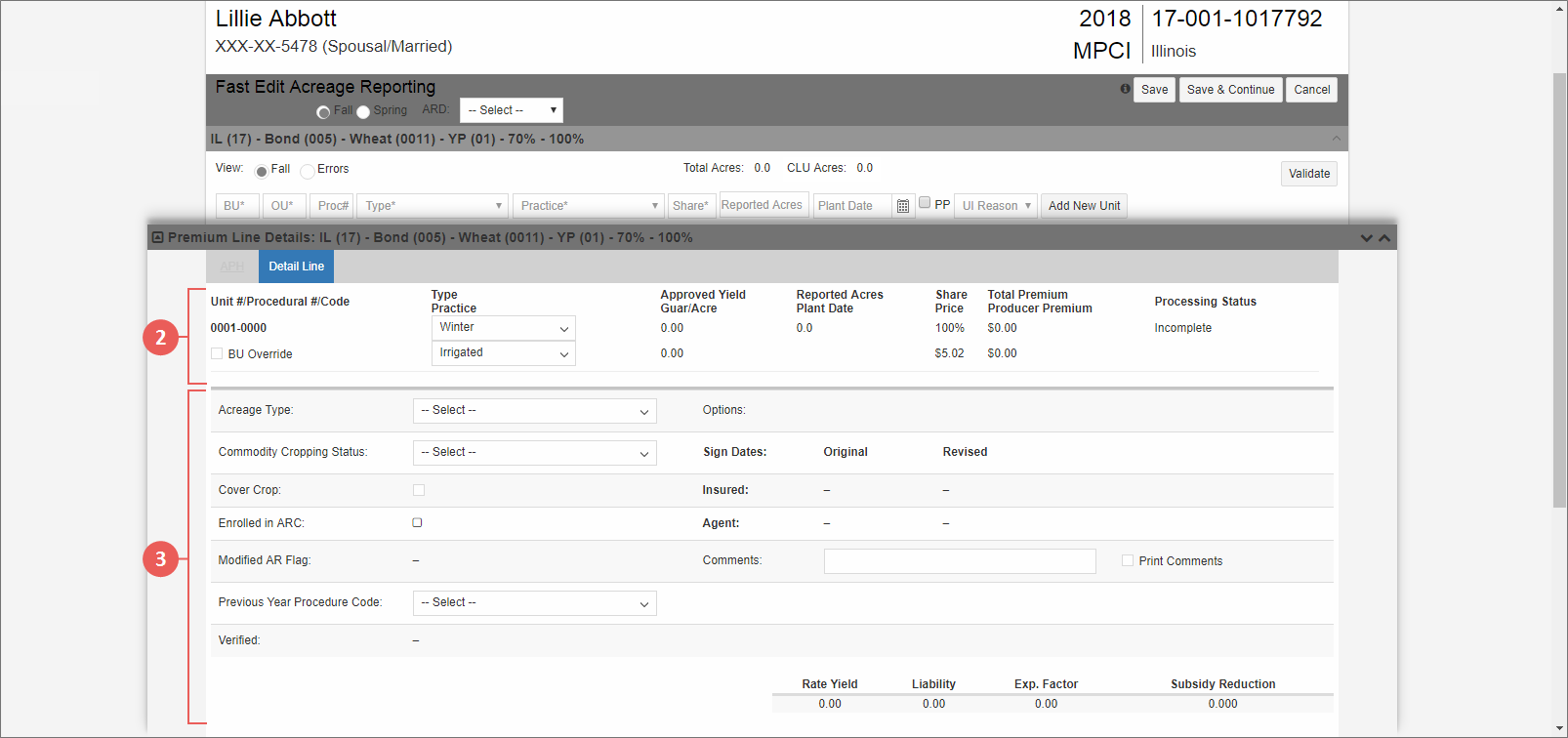Change the Irrigated practice dropdown
Viewport: 1568px width, 738px height.
coord(504,353)
